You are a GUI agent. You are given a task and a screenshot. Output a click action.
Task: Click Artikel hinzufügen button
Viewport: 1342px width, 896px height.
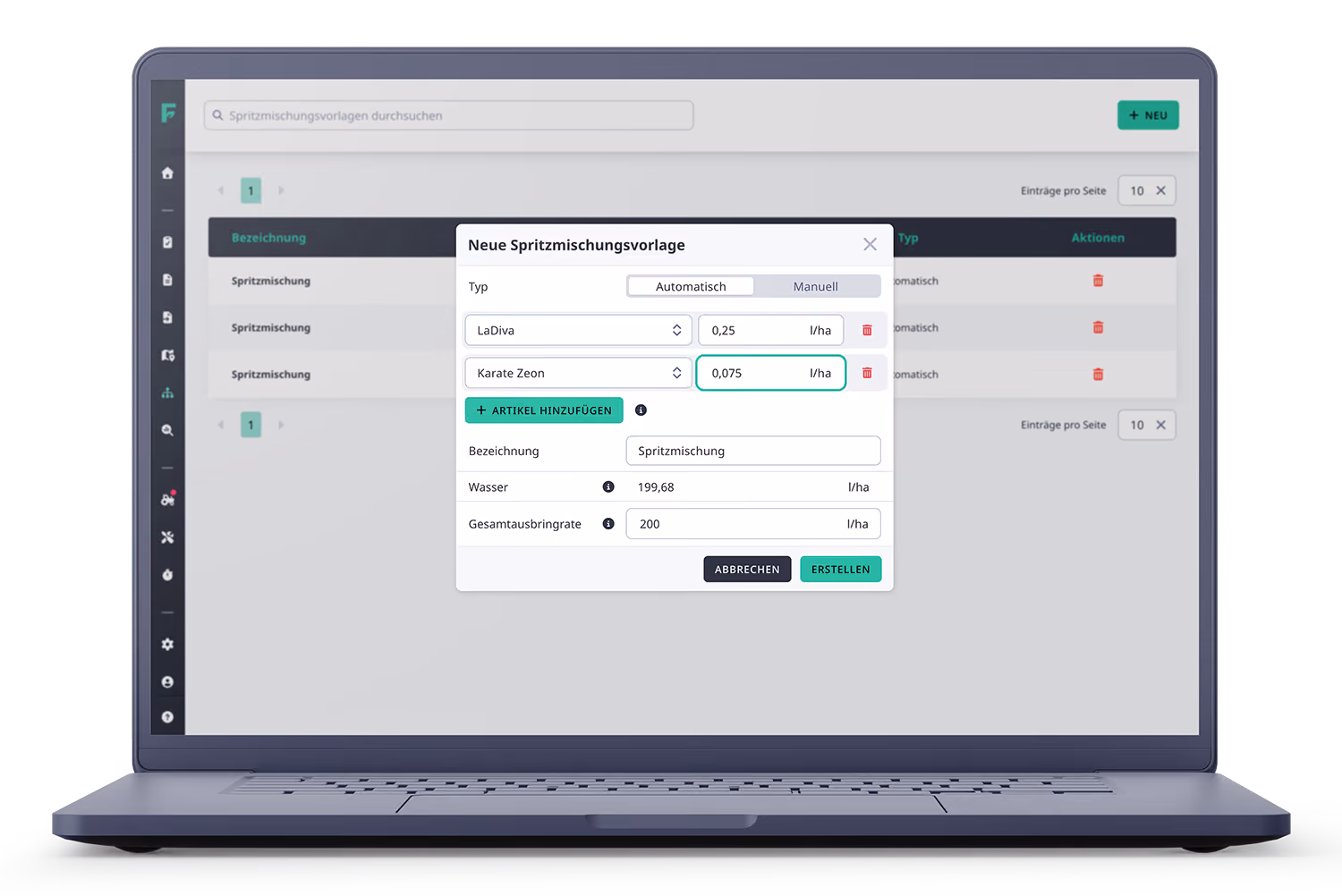(x=544, y=410)
